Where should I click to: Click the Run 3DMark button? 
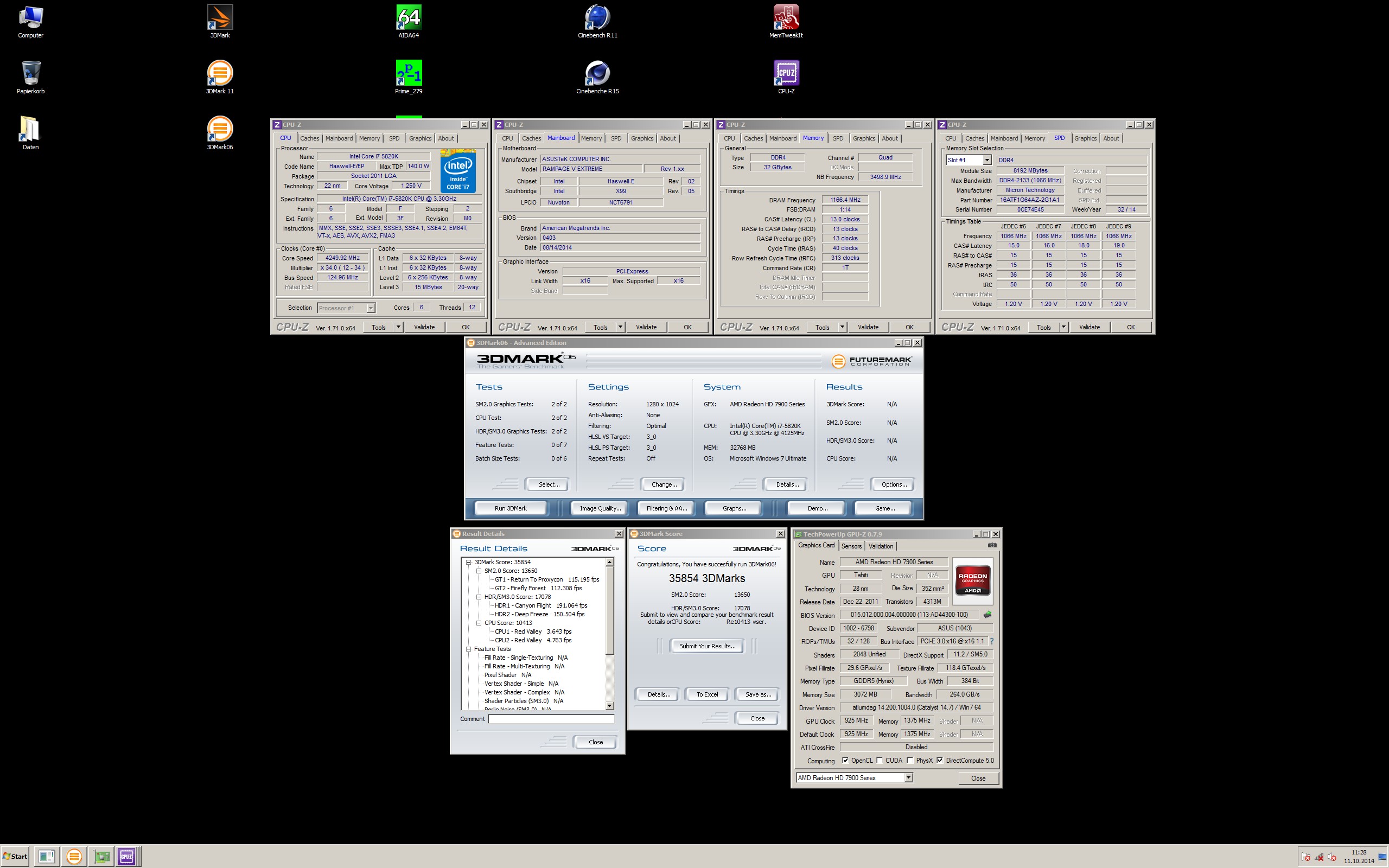tap(510, 508)
